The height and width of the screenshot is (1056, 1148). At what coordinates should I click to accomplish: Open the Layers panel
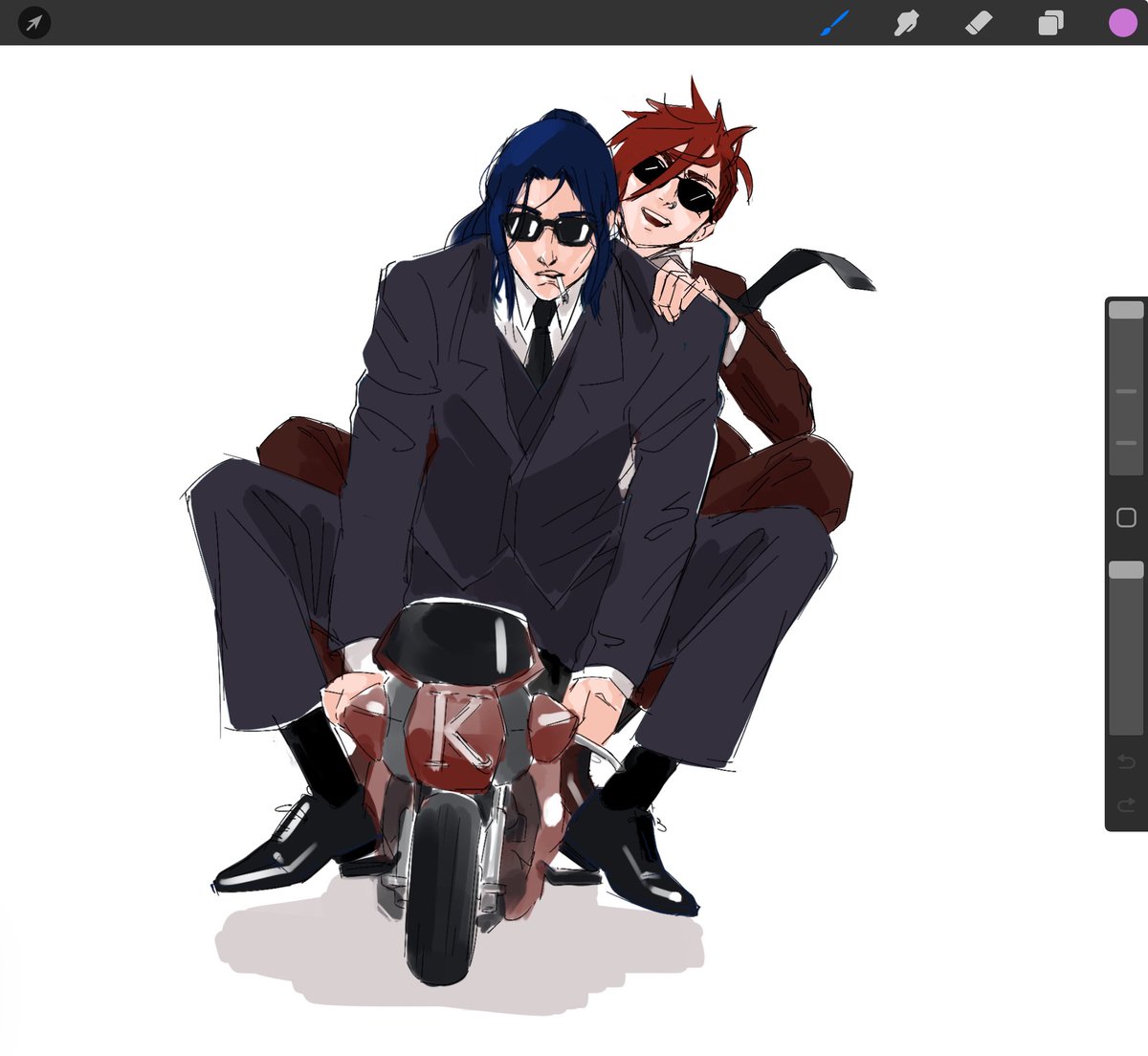coord(1050,22)
